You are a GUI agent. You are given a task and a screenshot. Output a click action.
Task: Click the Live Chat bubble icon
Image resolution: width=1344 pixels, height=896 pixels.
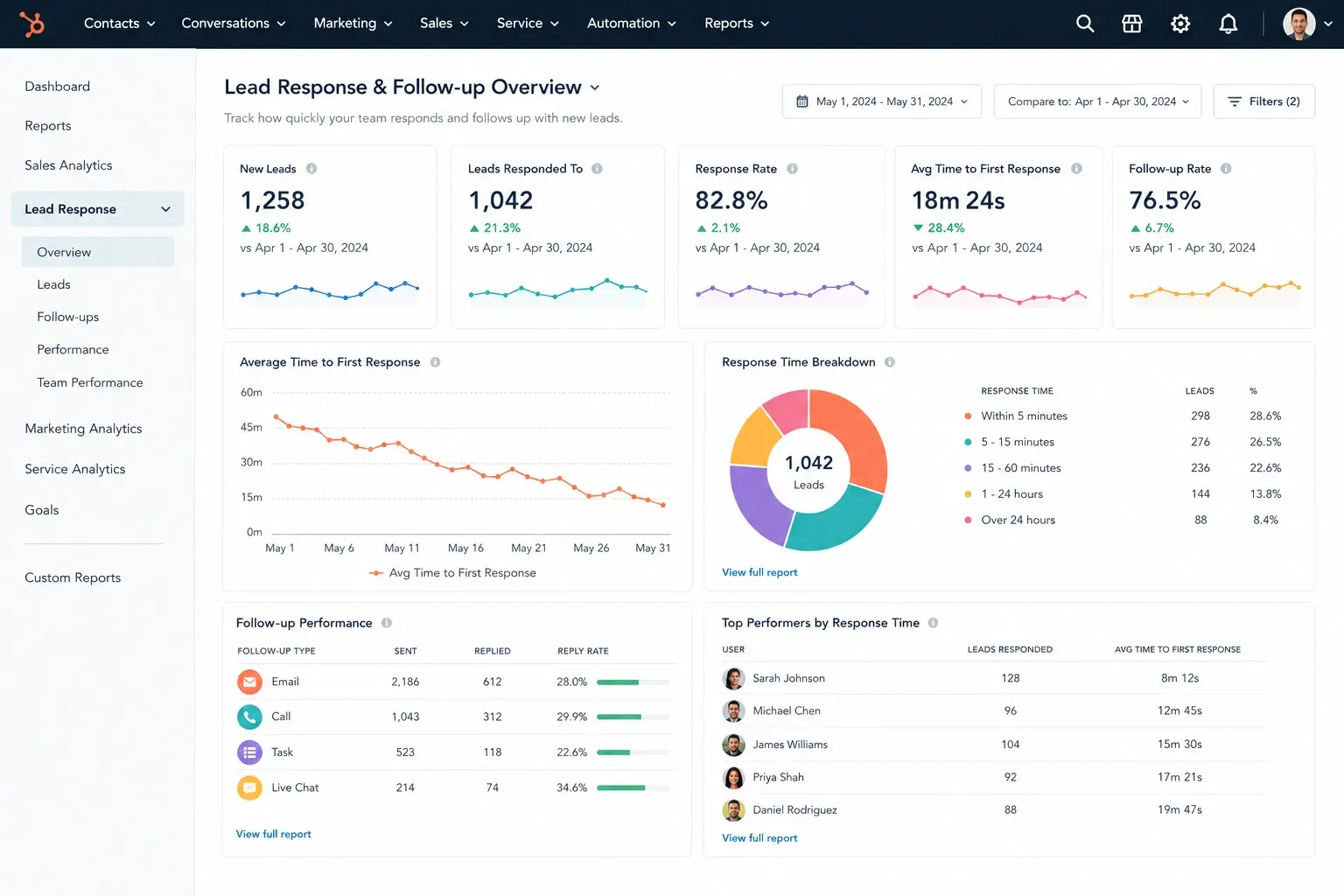(x=249, y=788)
